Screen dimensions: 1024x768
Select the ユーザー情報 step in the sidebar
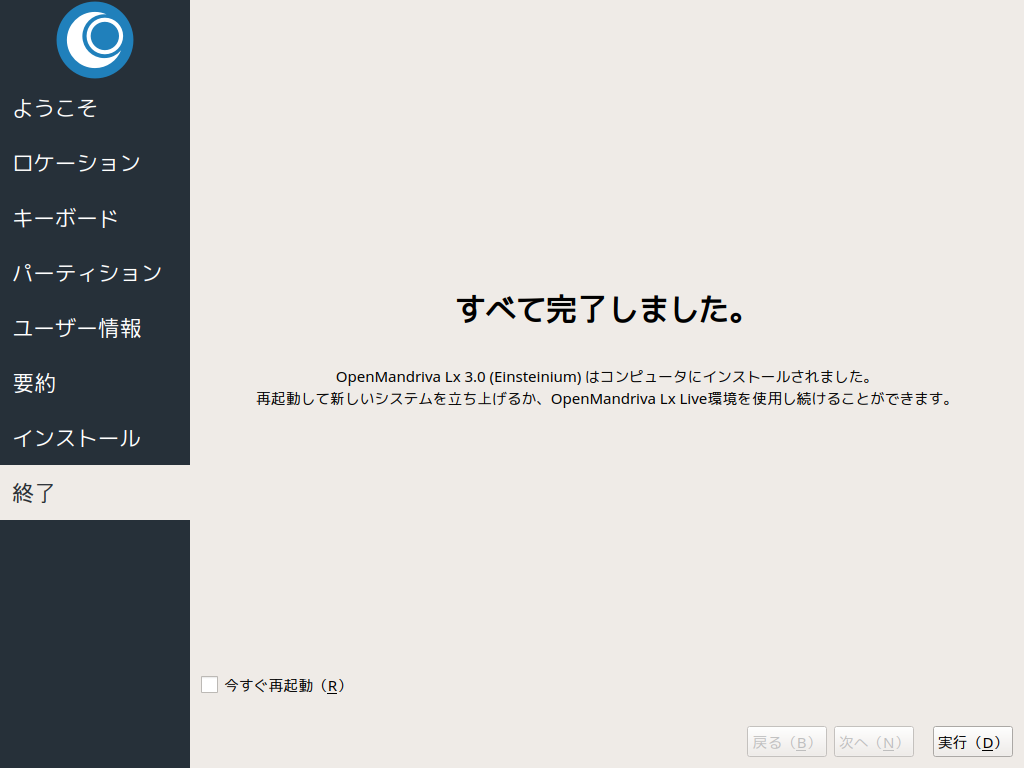95,328
